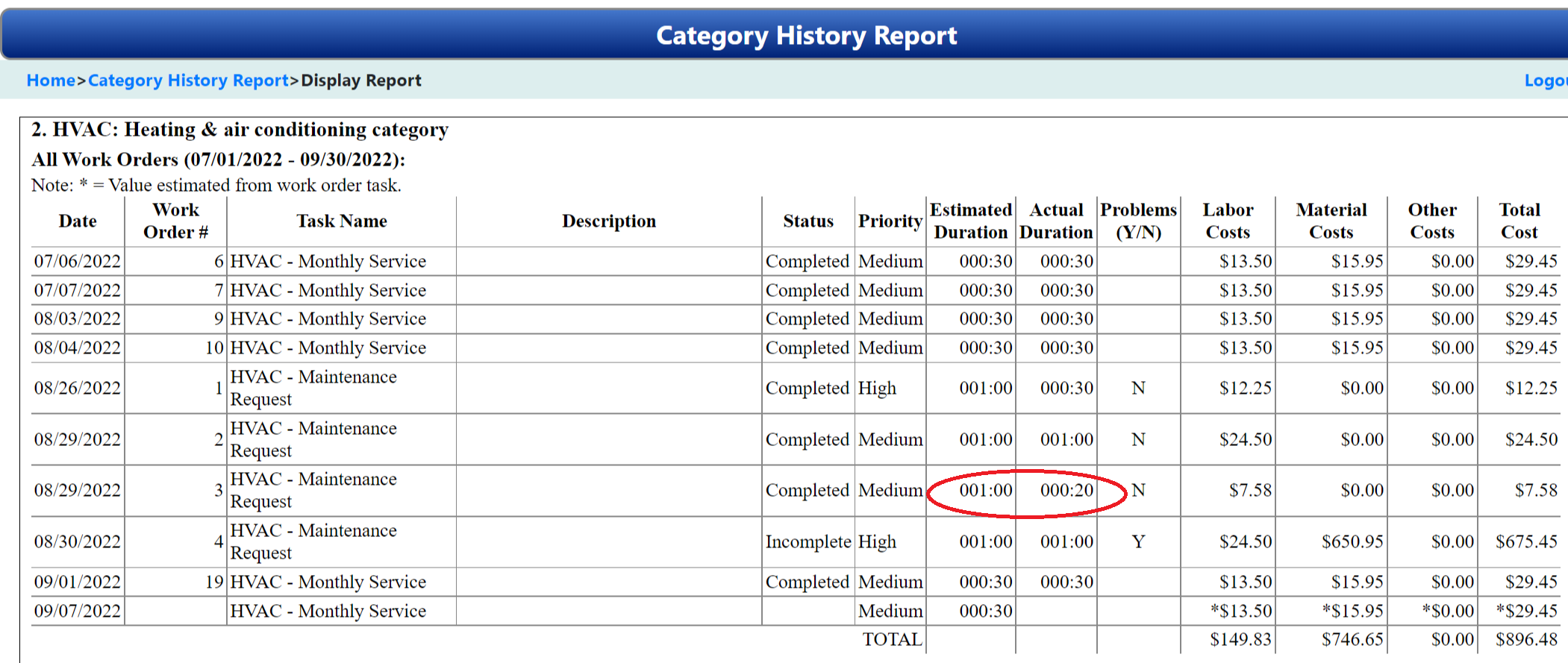Click the date 08/04/2022

[x=78, y=348]
